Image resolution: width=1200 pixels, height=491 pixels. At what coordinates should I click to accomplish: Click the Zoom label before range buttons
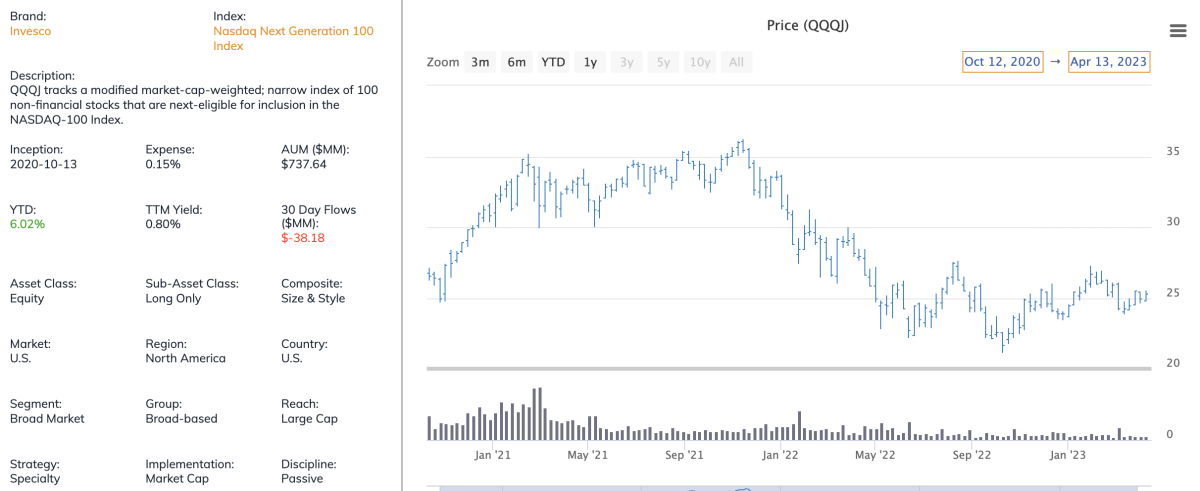click(442, 62)
